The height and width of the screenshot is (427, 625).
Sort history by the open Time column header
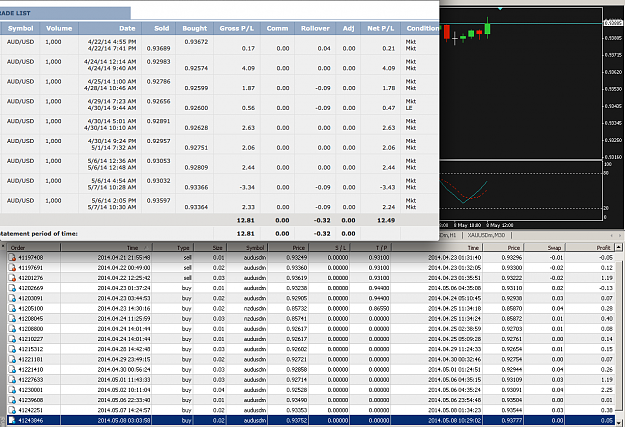point(106,248)
